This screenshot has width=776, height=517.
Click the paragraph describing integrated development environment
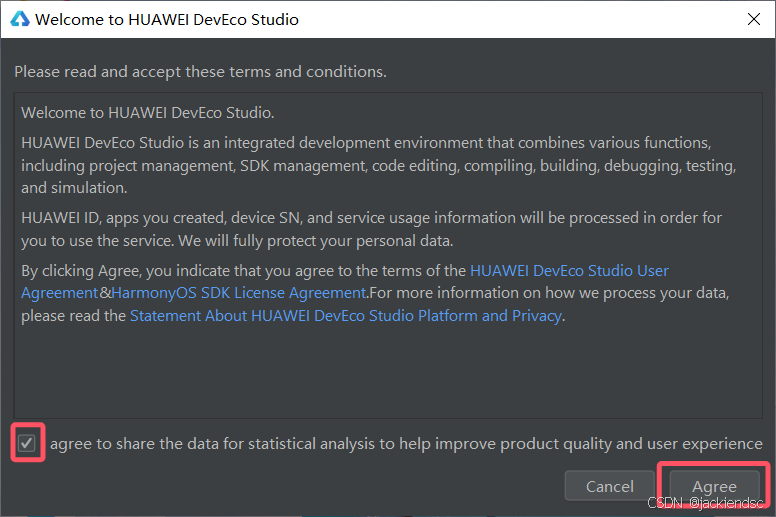tap(379, 165)
